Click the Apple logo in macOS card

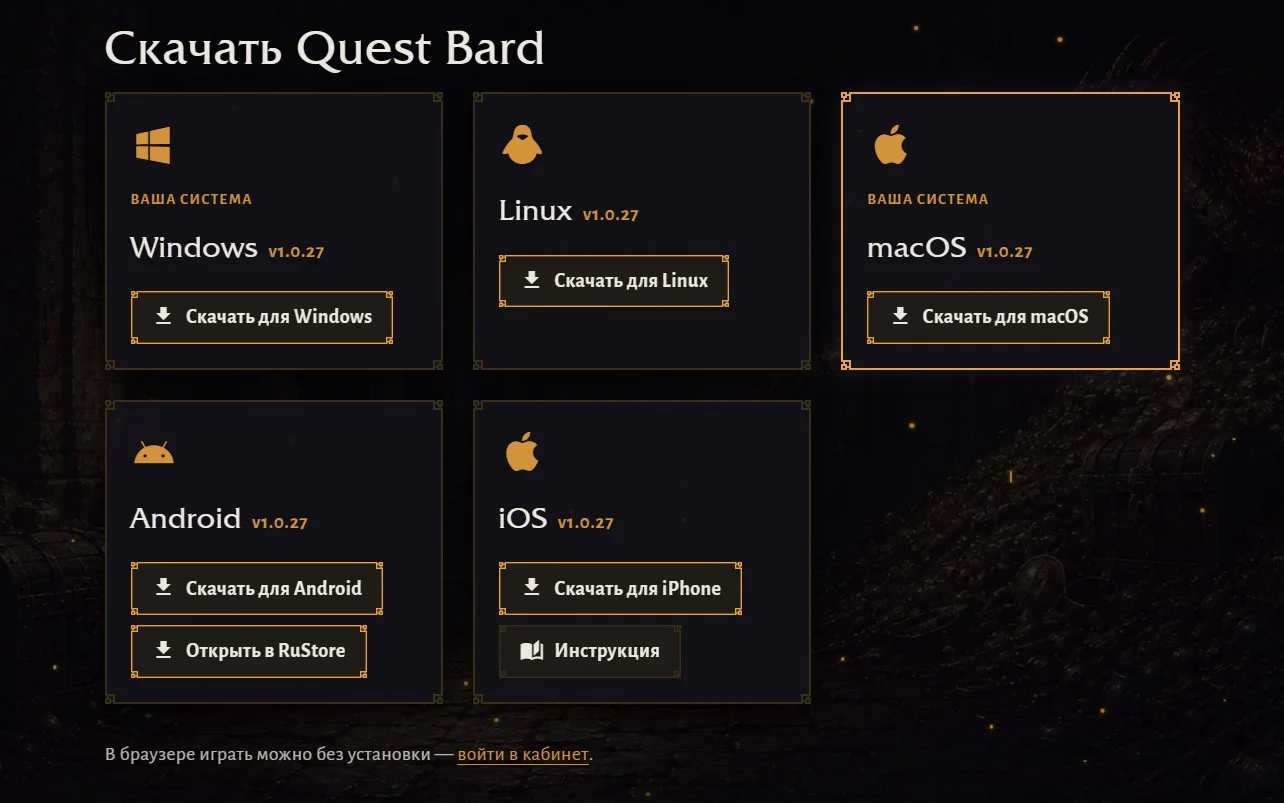[890, 145]
